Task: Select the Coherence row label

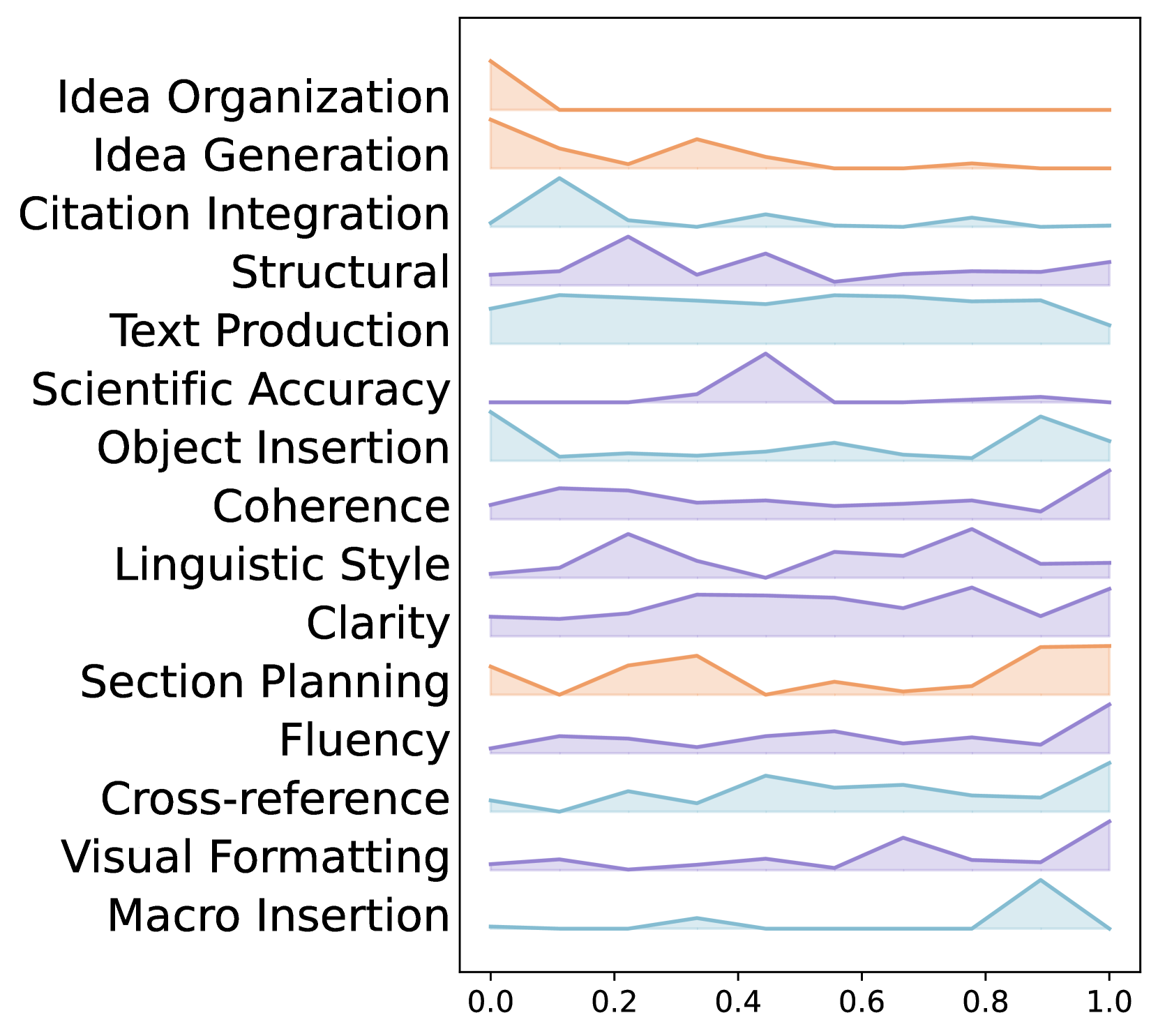Action: click(x=331, y=506)
